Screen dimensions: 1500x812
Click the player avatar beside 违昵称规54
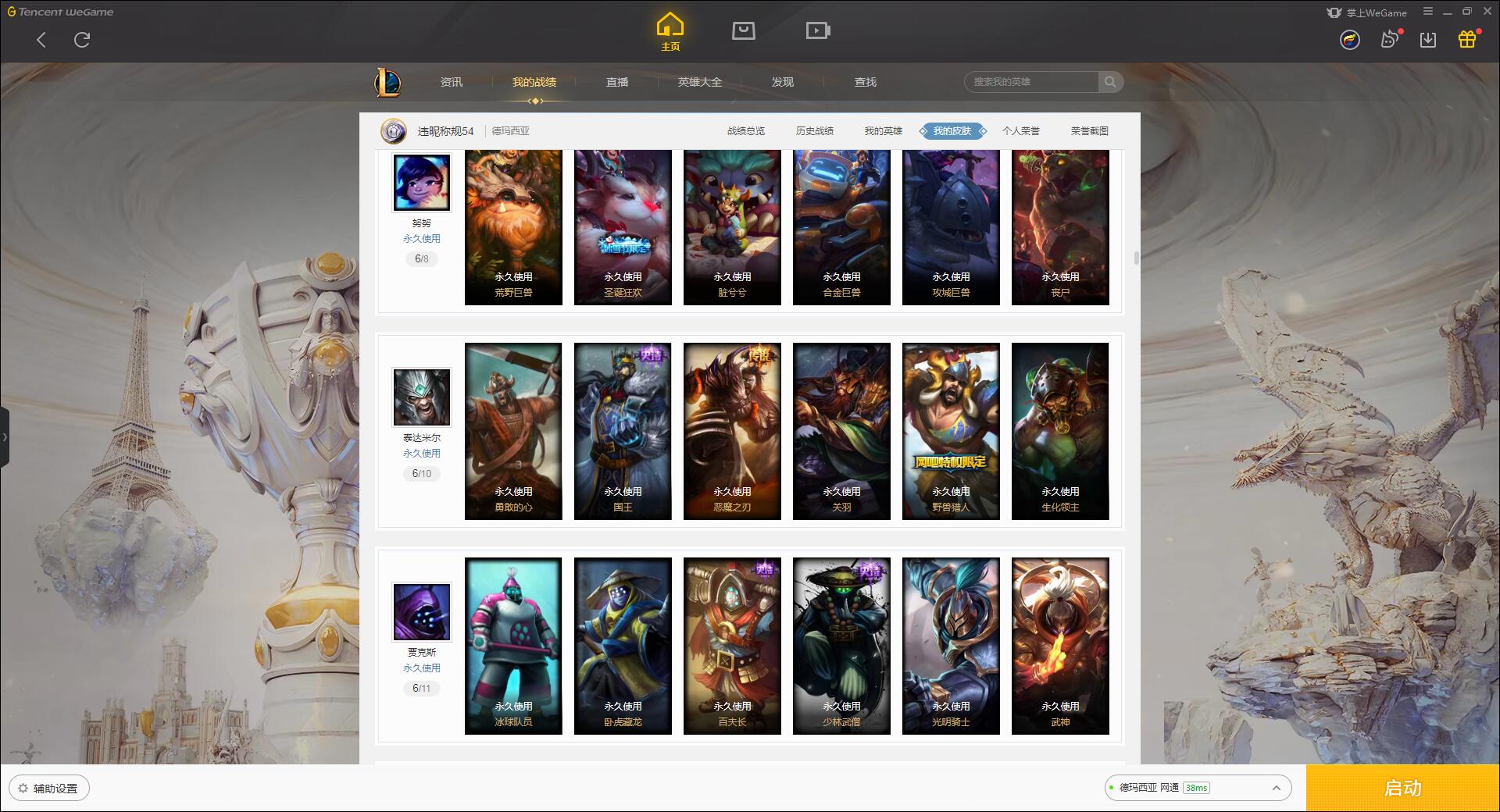pos(394,131)
